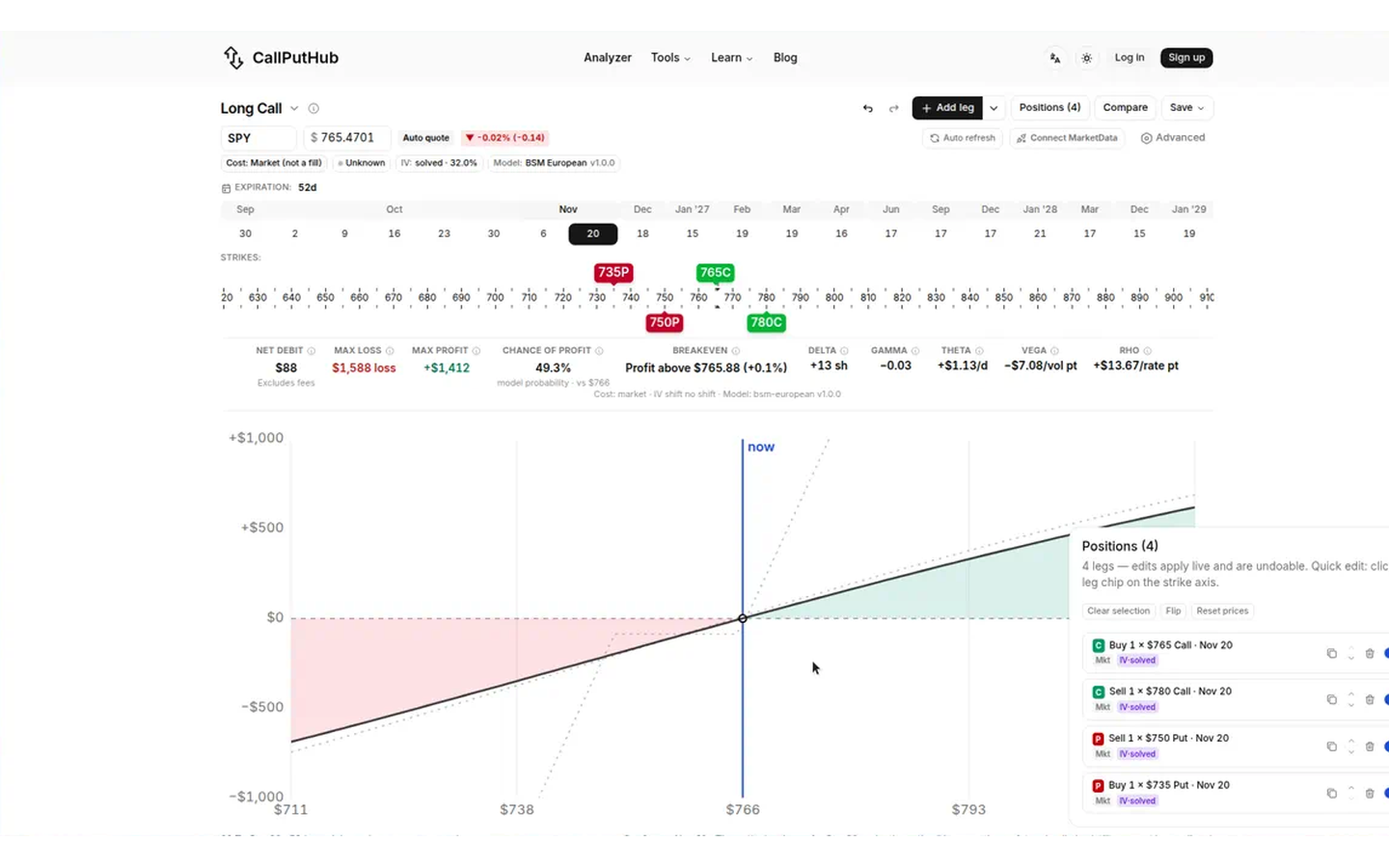Select the 750P strike chip on the axis
The height and width of the screenshot is (868, 1389).
(664, 323)
